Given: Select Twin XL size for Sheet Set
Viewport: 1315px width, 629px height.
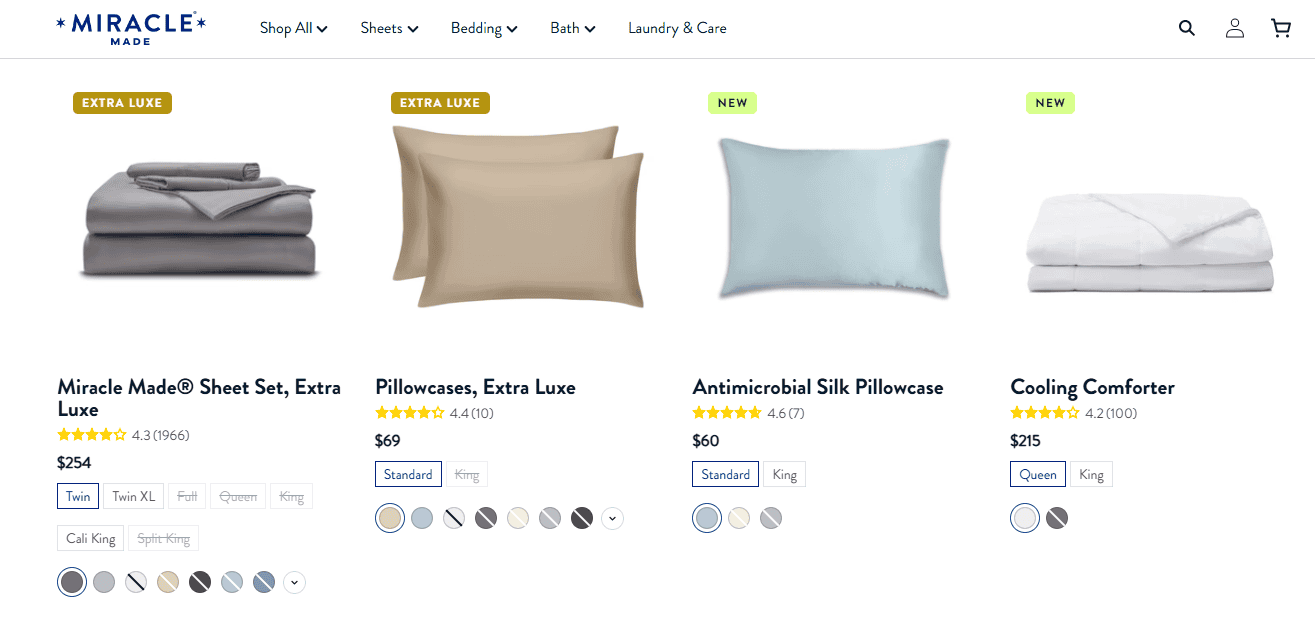Looking at the screenshot, I should (x=134, y=496).
